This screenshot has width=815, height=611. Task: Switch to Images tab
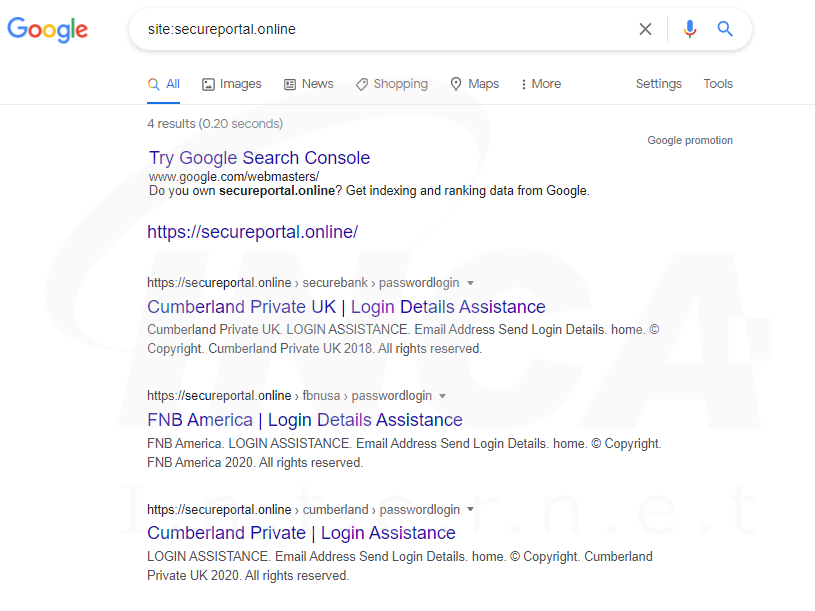[x=231, y=84]
